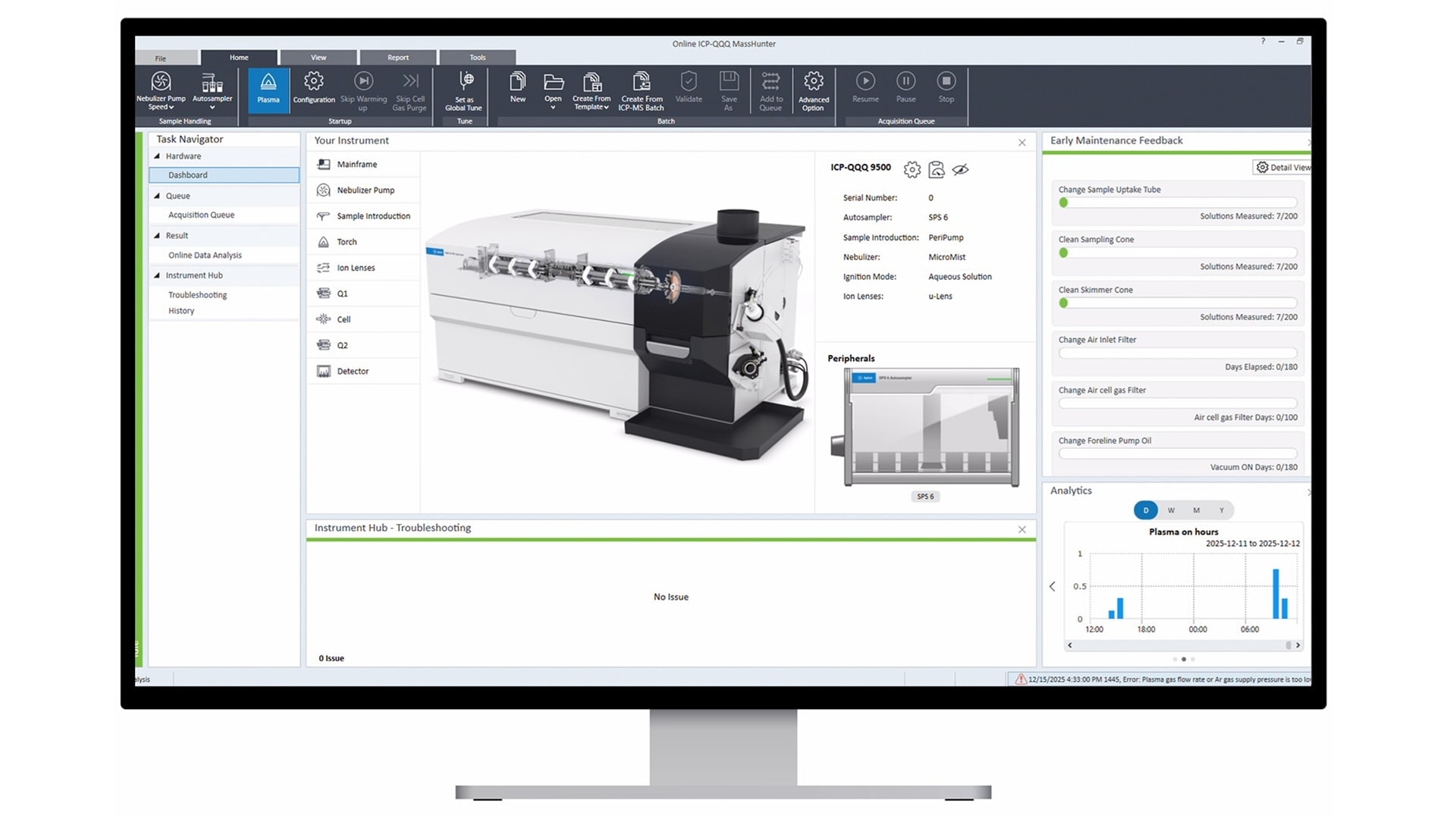Viewport: 1456px width, 819px height.
Task: Click the Help question mark icon
Action: click(x=1263, y=41)
